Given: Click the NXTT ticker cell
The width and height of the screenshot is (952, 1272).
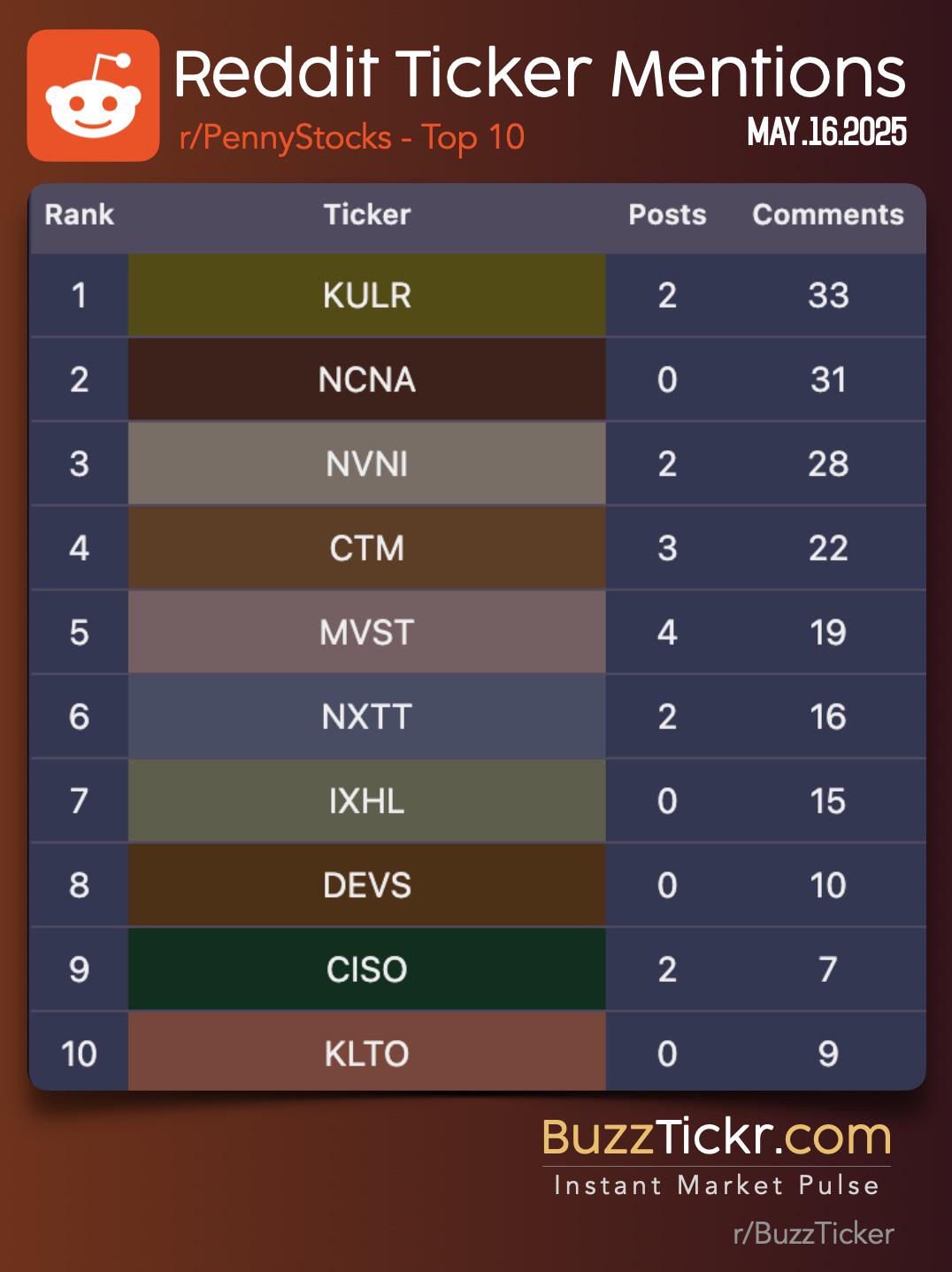Looking at the screenshot, I should pyautogui.click(x=367, y=716).
